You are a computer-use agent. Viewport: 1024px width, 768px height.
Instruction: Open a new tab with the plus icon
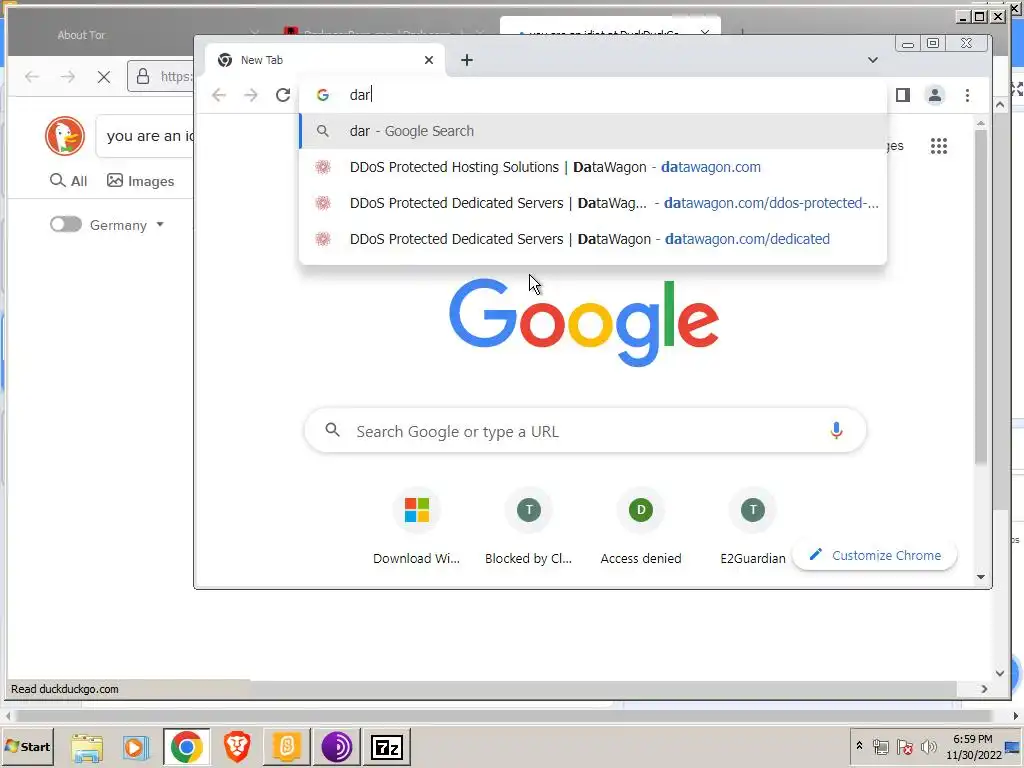466,60
